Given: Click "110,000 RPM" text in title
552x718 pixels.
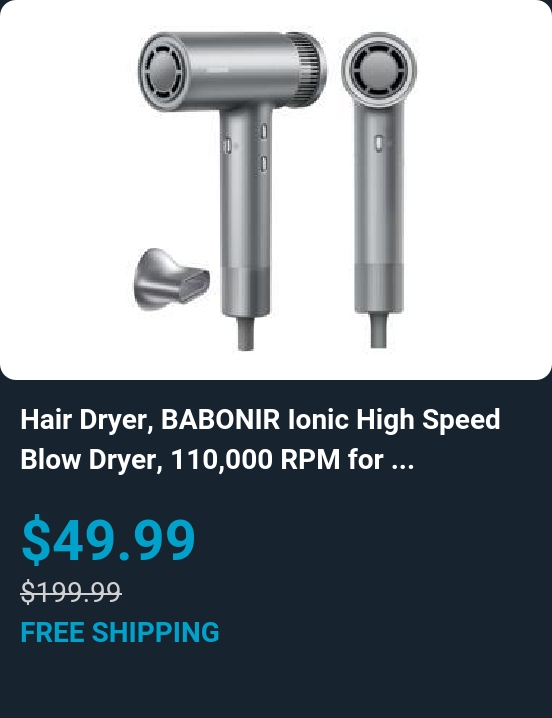Looking at the screenshot, I should [256, 459].
